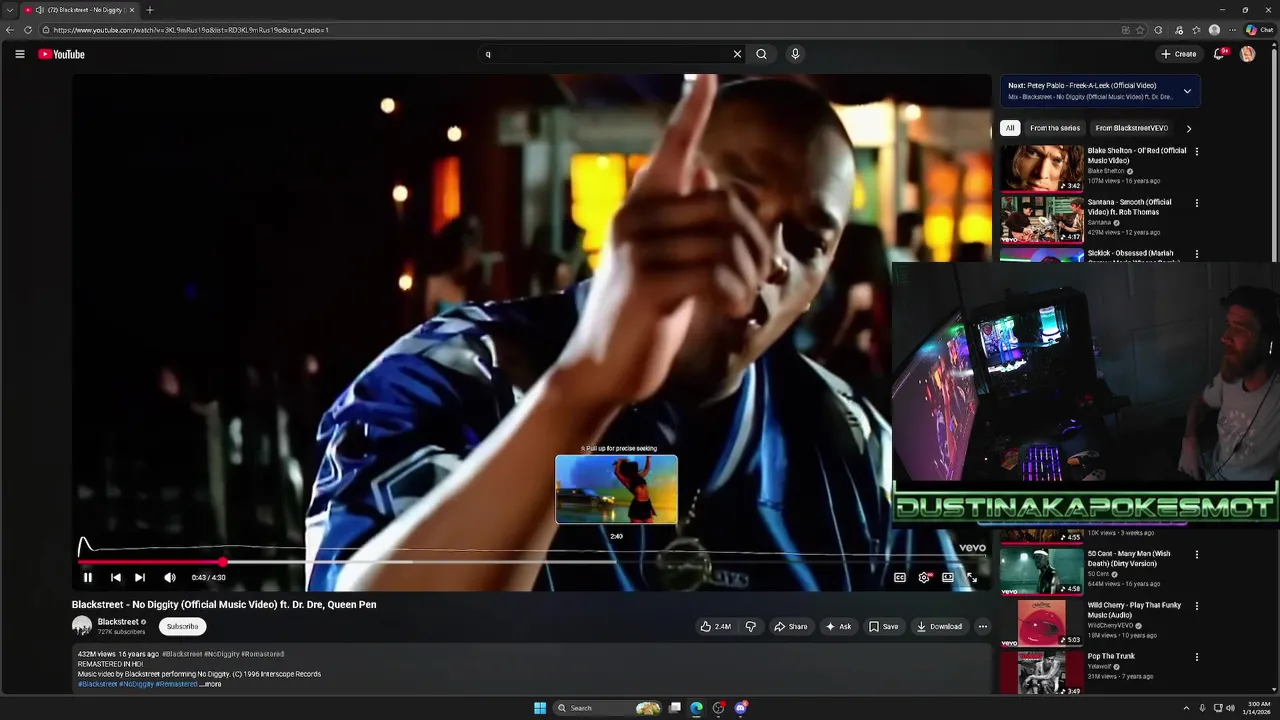Enter fullscreen on the video player
The image size is (1280, 720).
coord(972,577)
